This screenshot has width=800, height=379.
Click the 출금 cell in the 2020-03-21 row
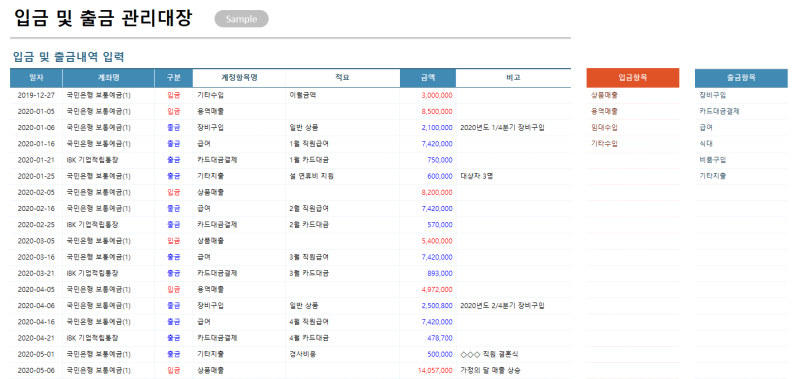coord(173,273)
